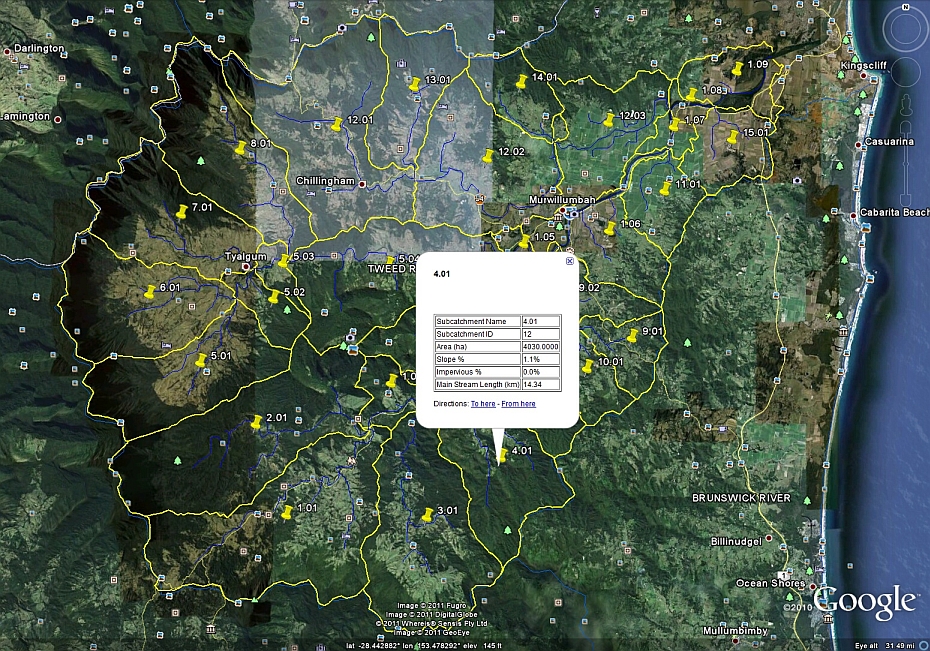The image size is (930, 651).
Task: Click the 2.01 subcatchment pin
Action: [257, 423]
